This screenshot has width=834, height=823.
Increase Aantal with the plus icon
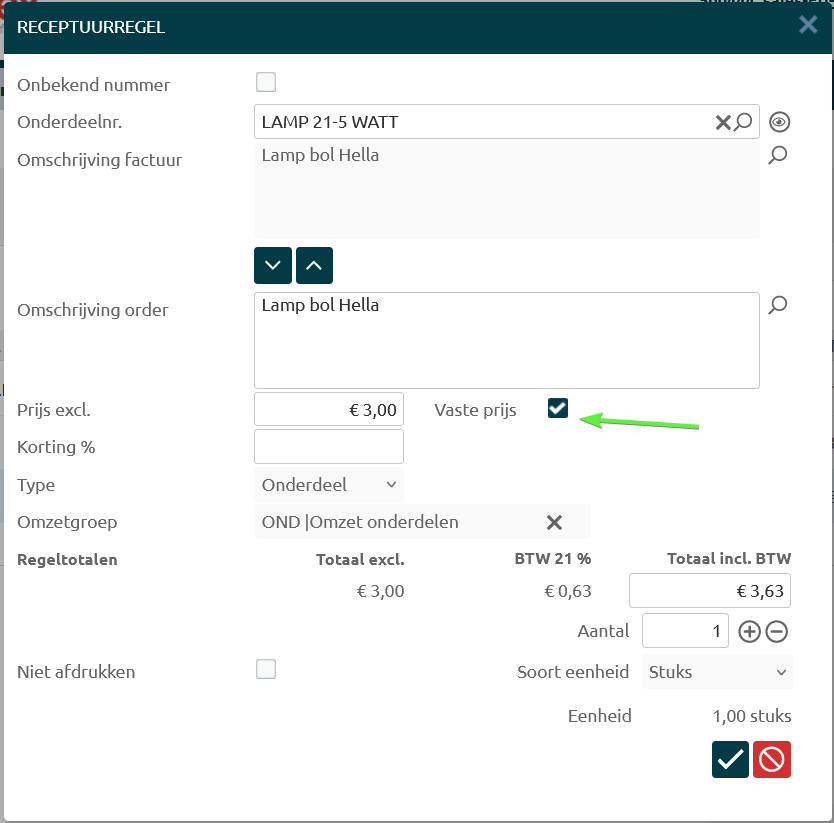pyautogui.click(x=749, y=631)
